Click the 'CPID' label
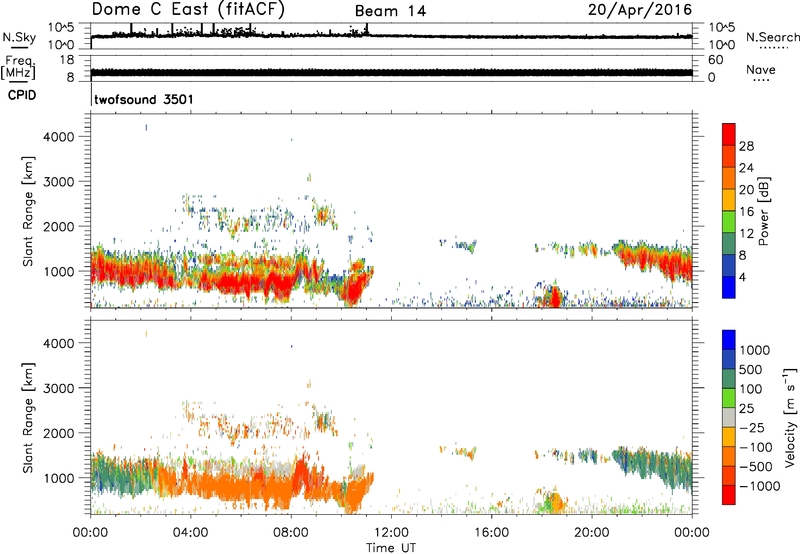Image resolution: width=800 pixels, height=554 pixels. click(22, 95)
